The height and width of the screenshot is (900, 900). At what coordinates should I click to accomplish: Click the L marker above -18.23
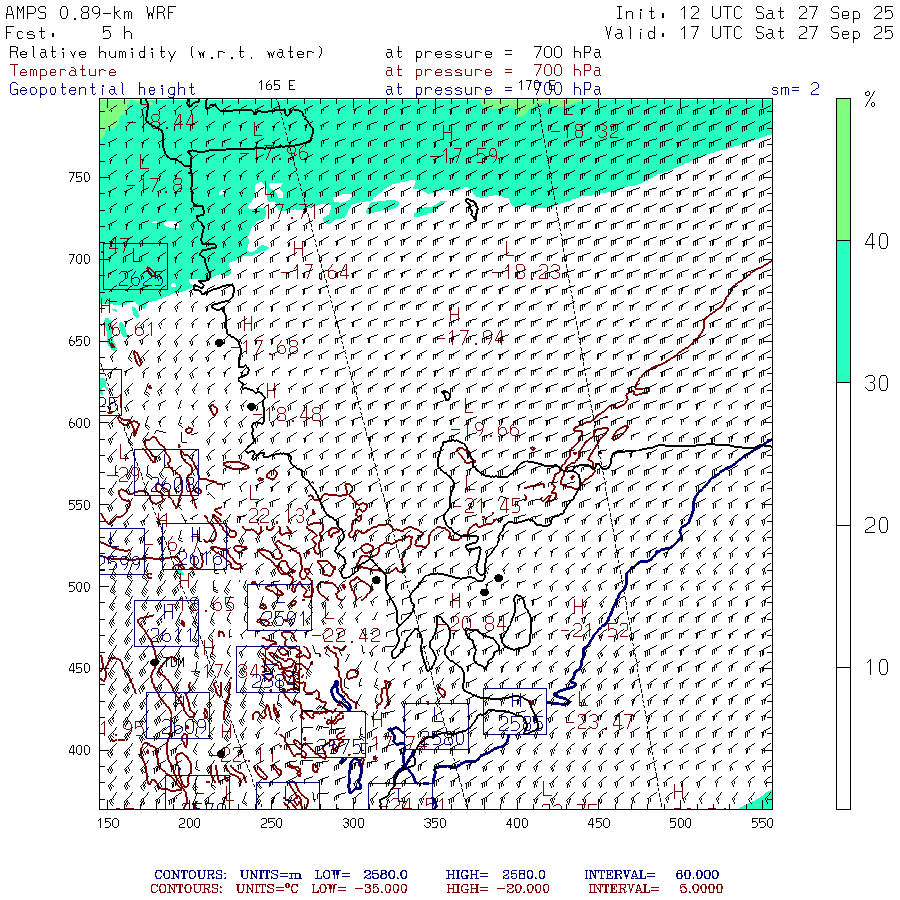[508, 248]
